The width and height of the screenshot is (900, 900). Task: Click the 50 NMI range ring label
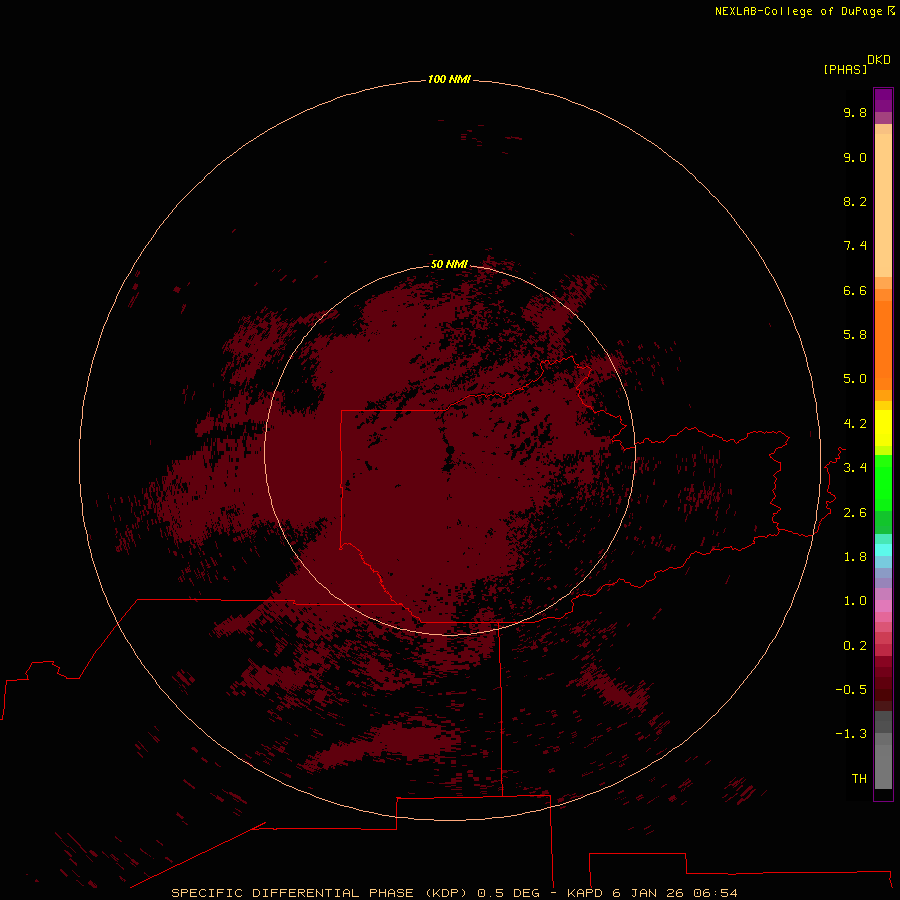(449, 264)
